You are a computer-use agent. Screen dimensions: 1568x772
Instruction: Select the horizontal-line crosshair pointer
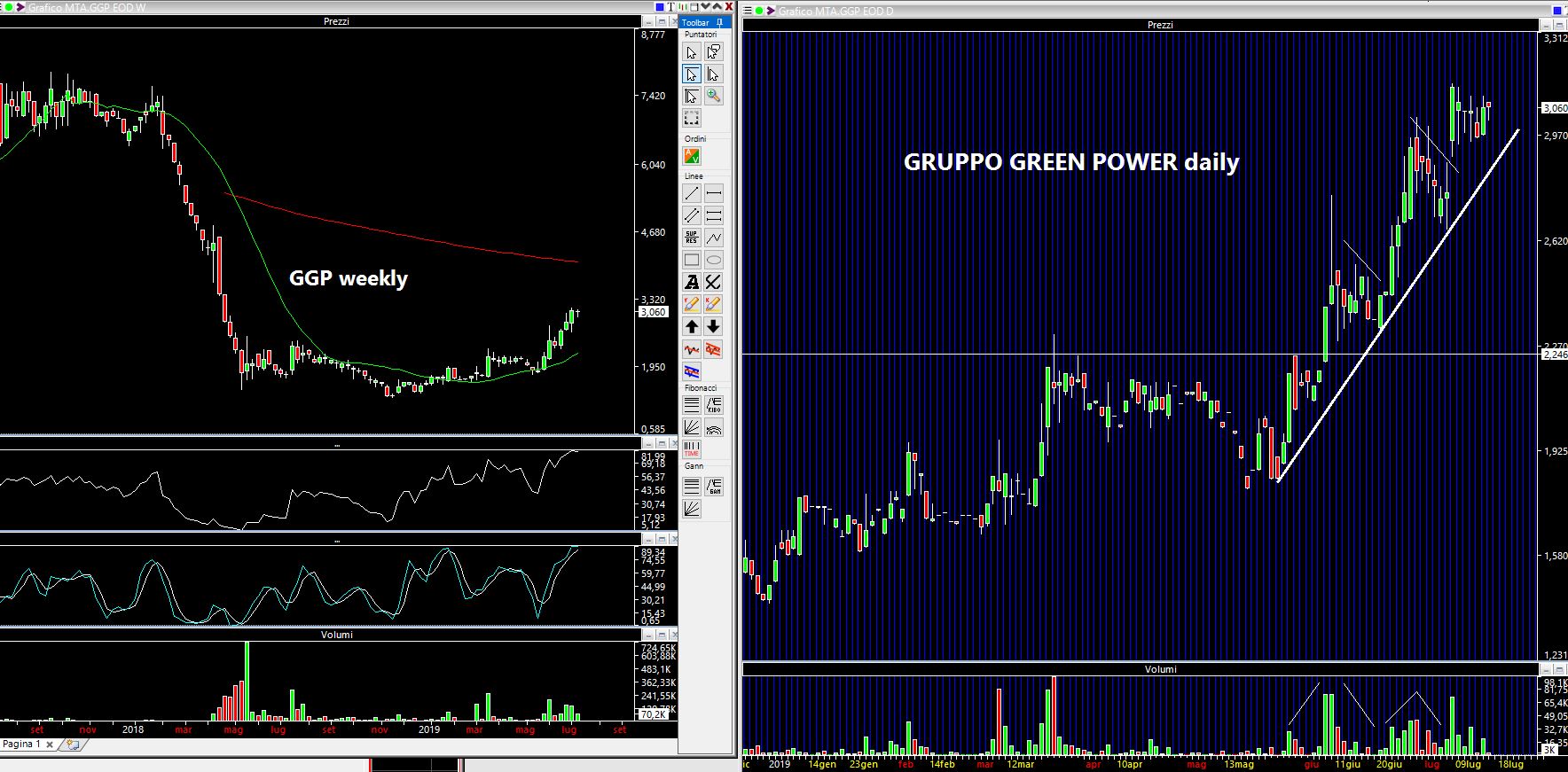pos(692,74)
